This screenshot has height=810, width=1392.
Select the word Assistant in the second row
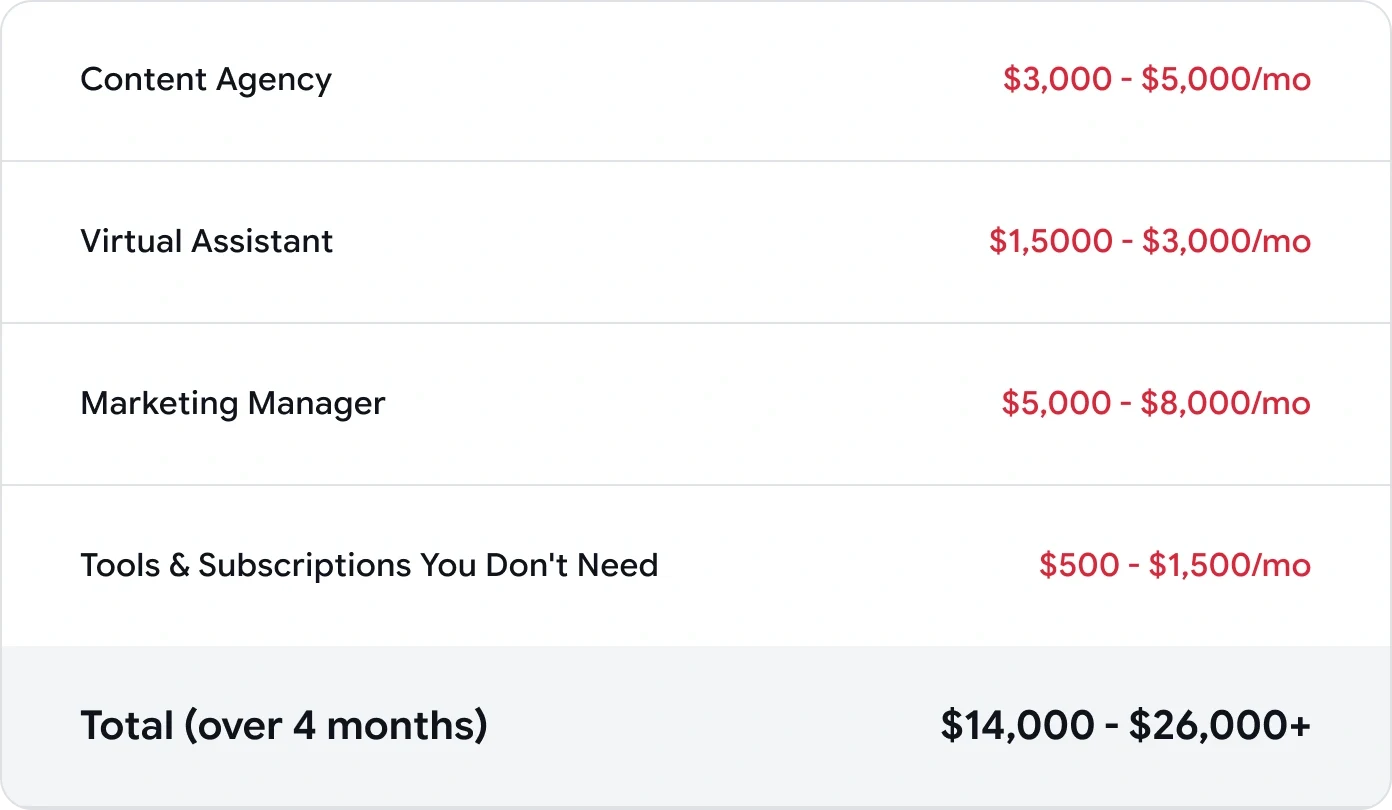(x=262, y=242)
